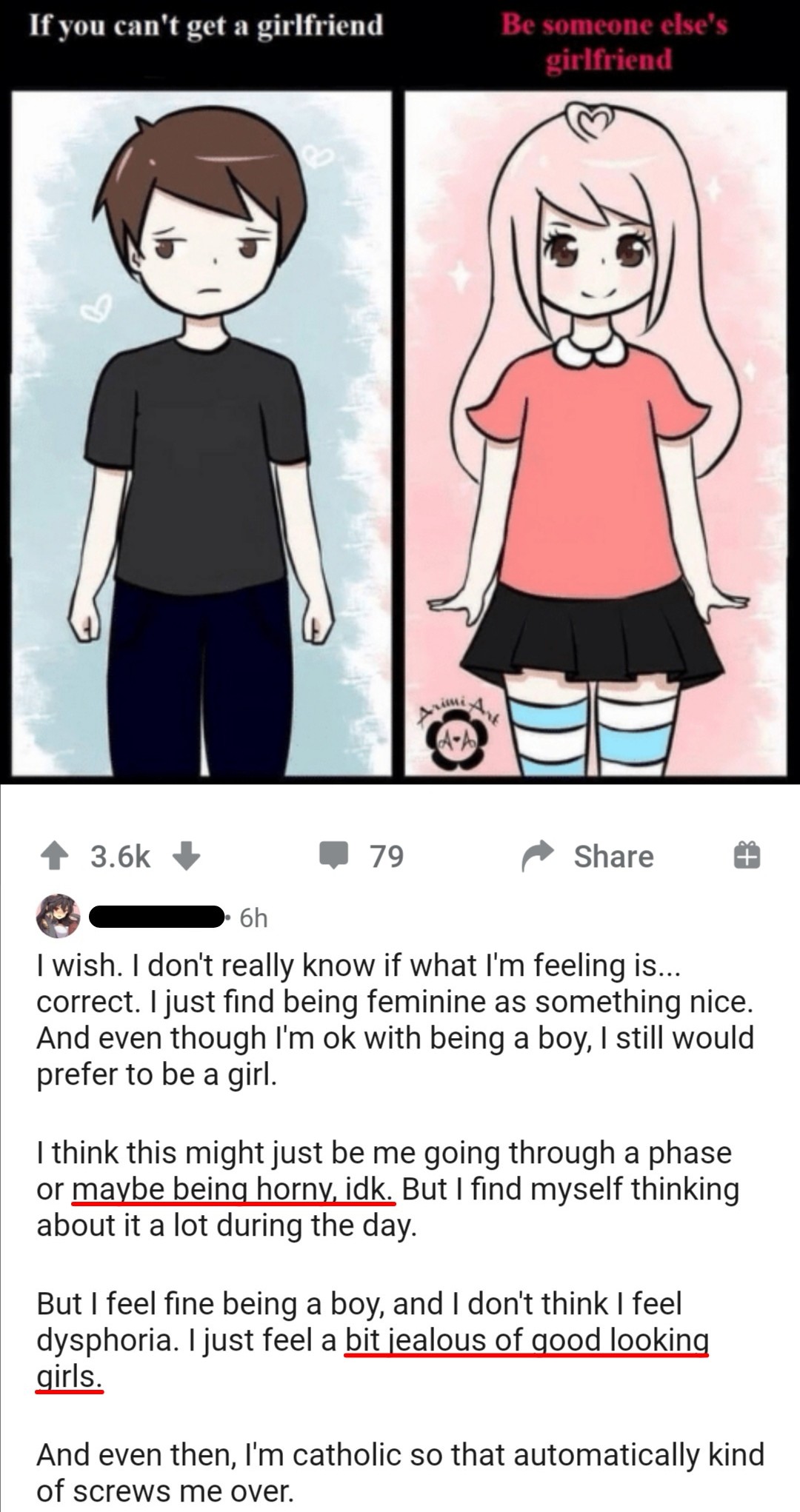Viewport: 800px width, 1512px height.
Task: Downvote the post with the down arrow
Action: (187, 856)
